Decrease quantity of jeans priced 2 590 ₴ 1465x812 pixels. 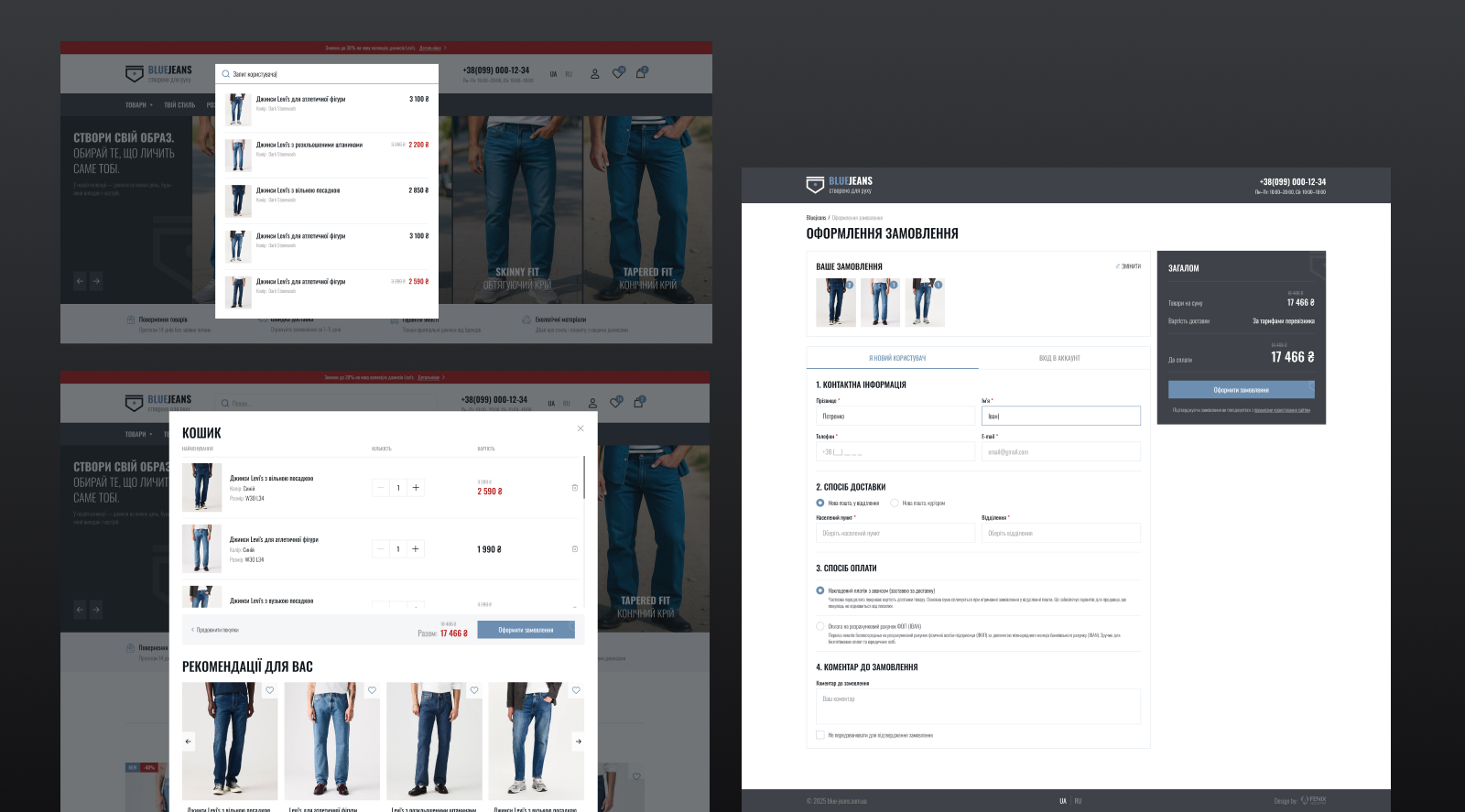(x=381, y=488)
